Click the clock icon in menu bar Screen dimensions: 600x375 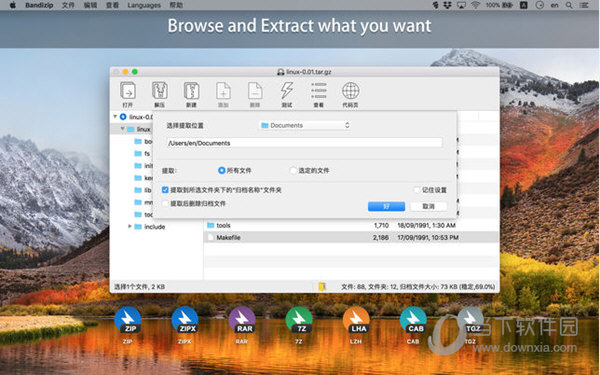point(540,5)
